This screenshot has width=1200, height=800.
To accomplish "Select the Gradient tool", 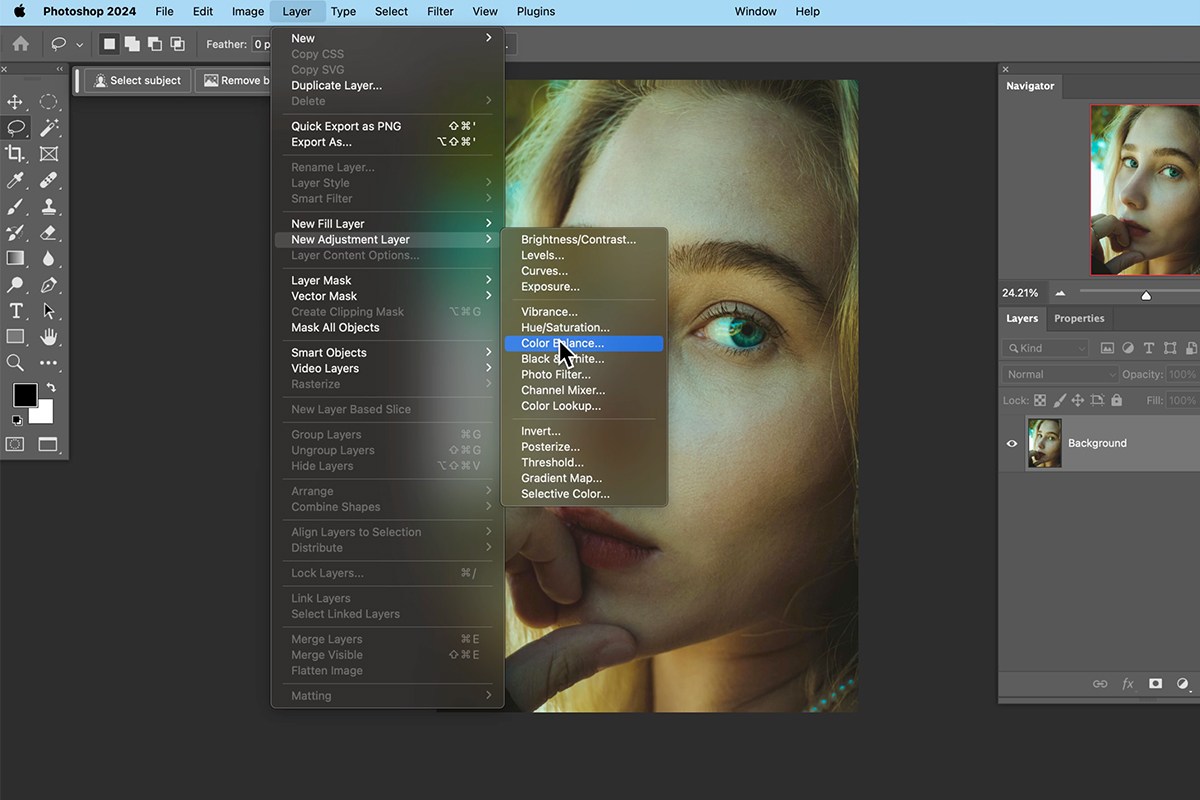I will pos(15,258).
